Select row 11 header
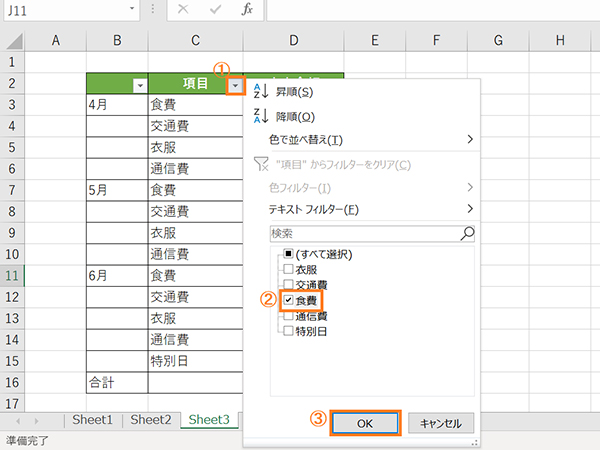The image size is (600, 450). point(12,276)
